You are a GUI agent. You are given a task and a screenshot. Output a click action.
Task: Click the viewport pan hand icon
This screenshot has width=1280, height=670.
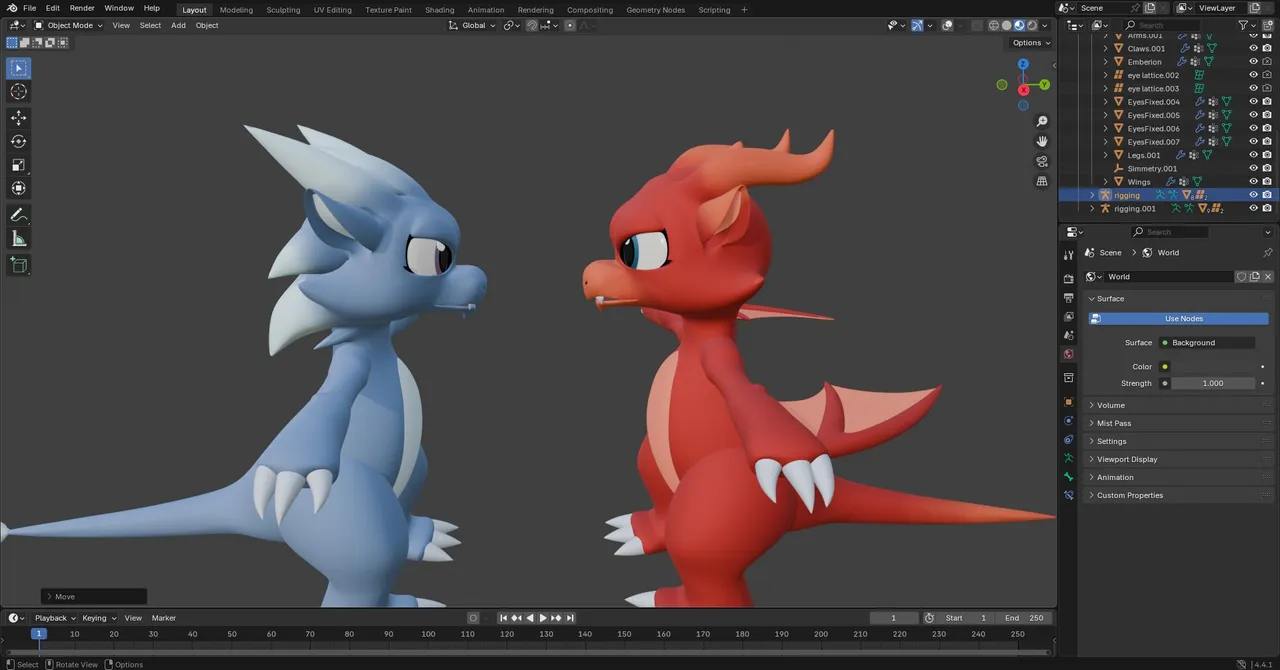point(1042,141)
